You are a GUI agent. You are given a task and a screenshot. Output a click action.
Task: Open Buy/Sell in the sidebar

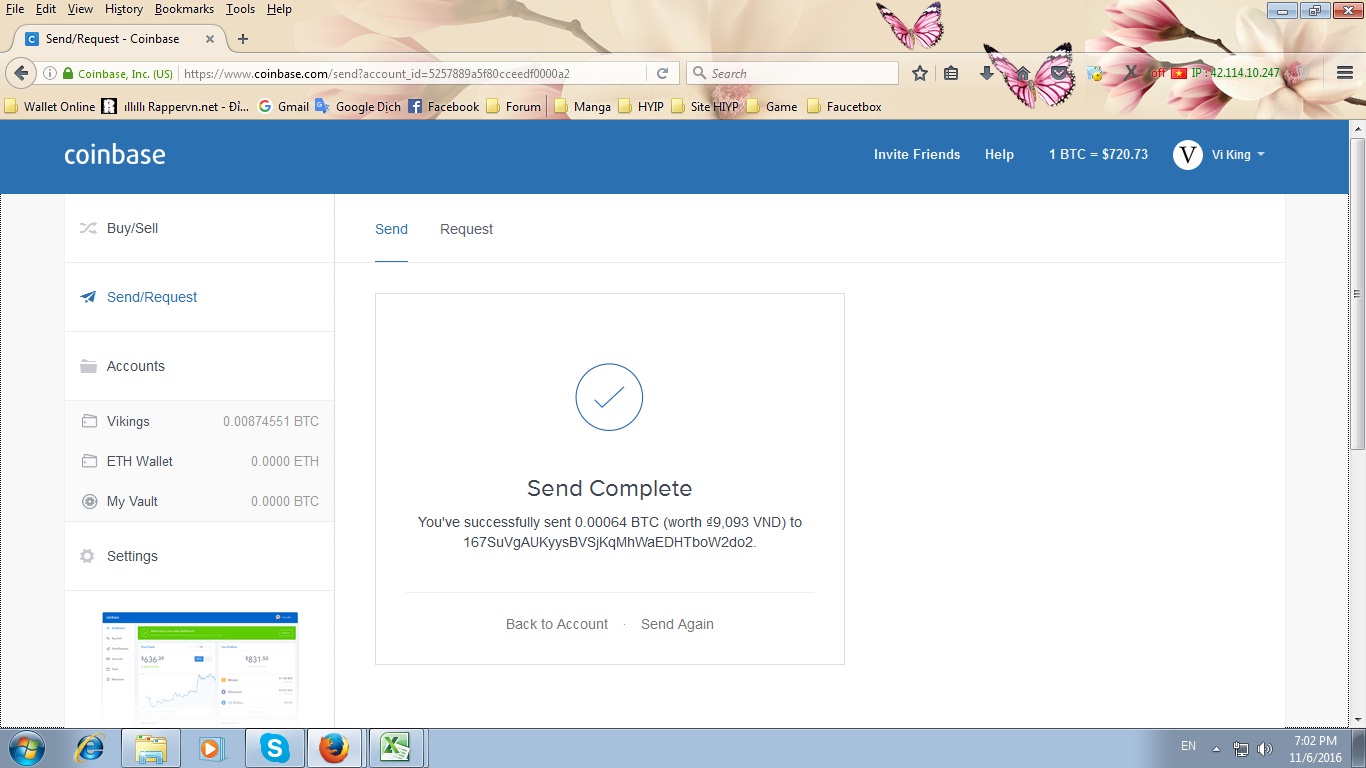[200, 228]
